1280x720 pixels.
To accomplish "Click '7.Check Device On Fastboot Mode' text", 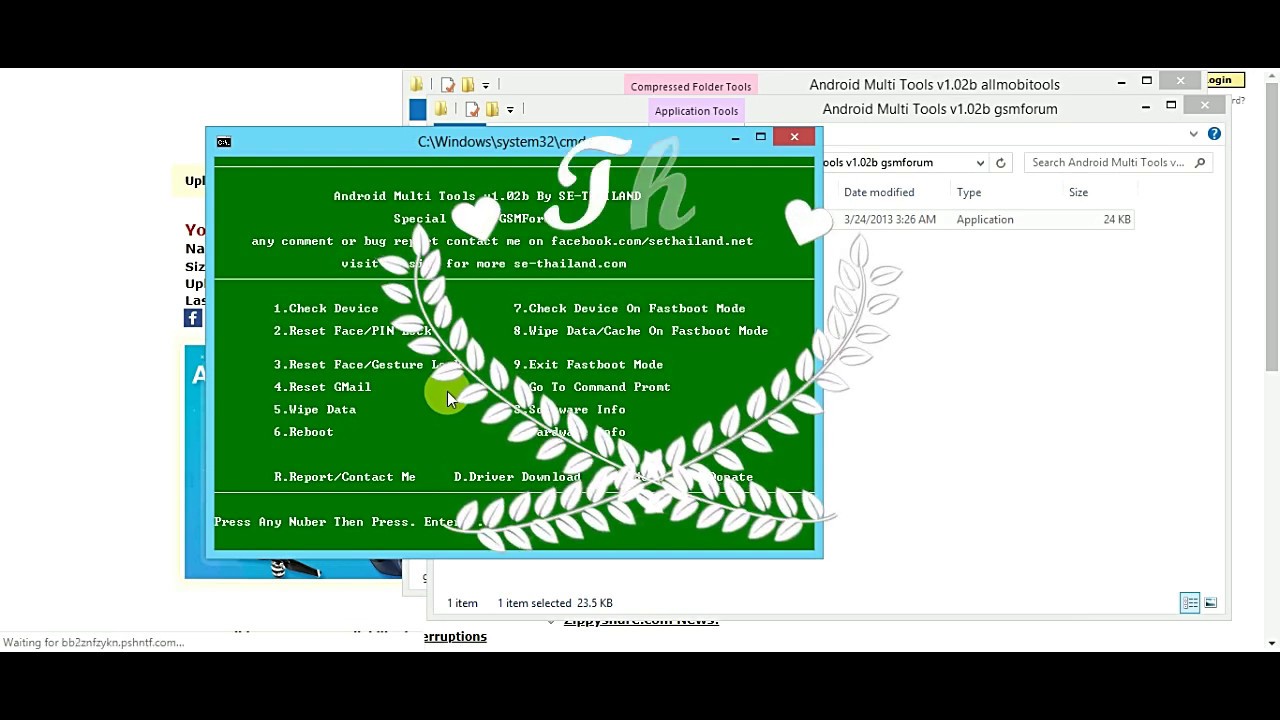I will [629, 309].
